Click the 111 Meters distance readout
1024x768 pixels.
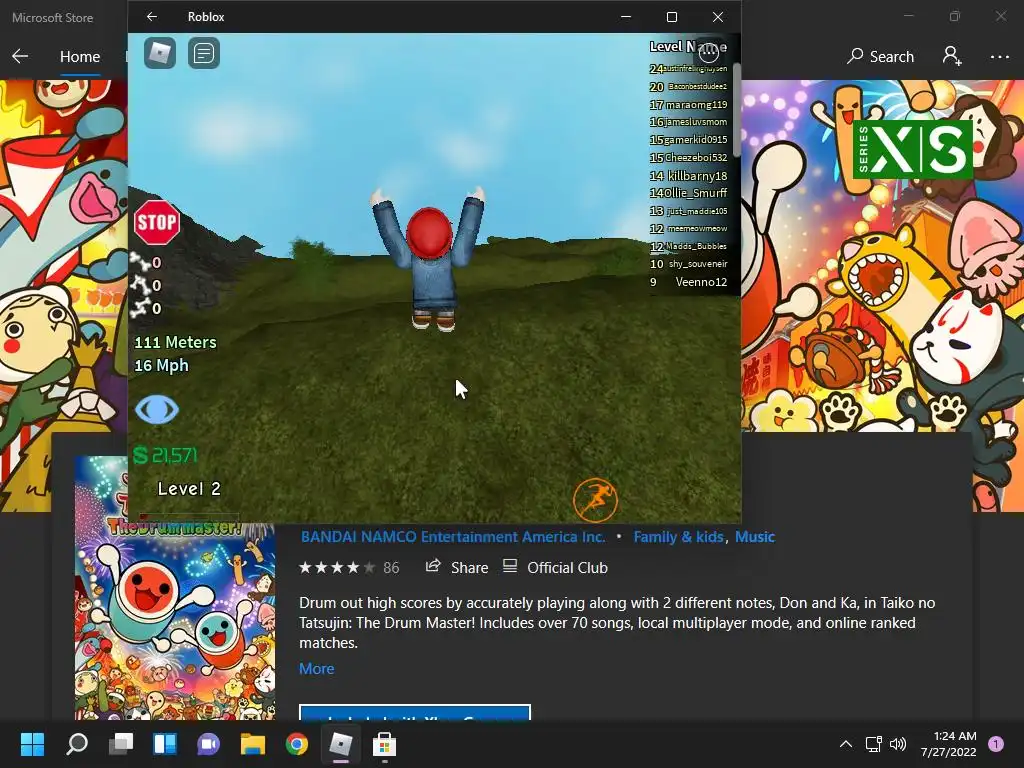coord(175,342)
